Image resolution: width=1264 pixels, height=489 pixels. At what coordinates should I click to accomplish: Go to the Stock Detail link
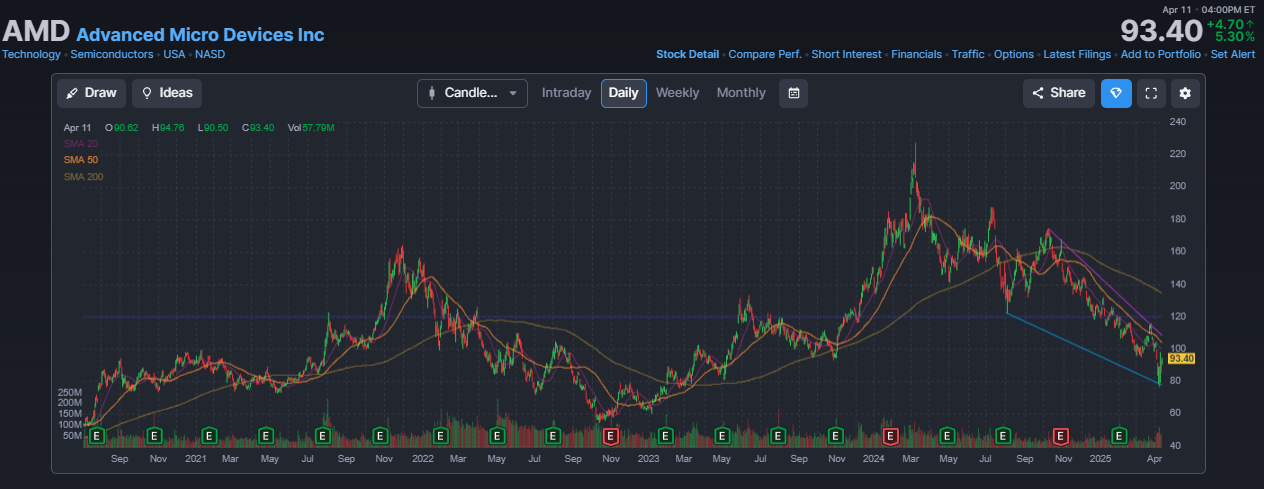[687, 54]
